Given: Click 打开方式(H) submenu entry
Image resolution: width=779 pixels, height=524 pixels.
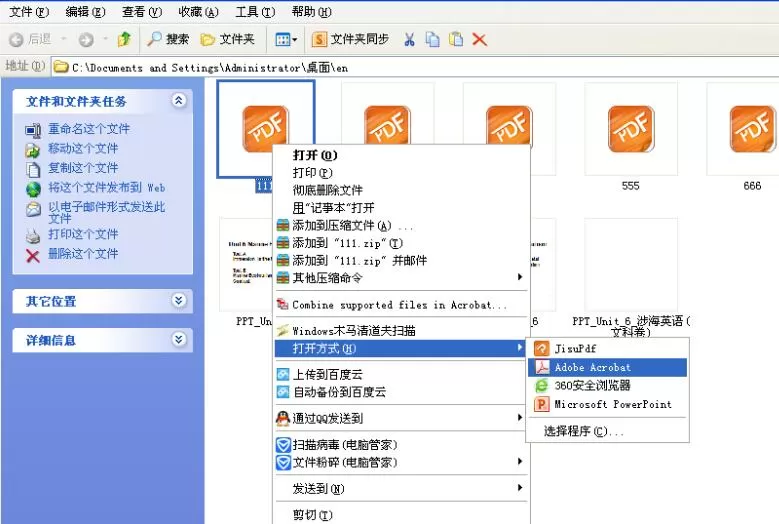Looking at the screenshot, I should coord(401,348).
